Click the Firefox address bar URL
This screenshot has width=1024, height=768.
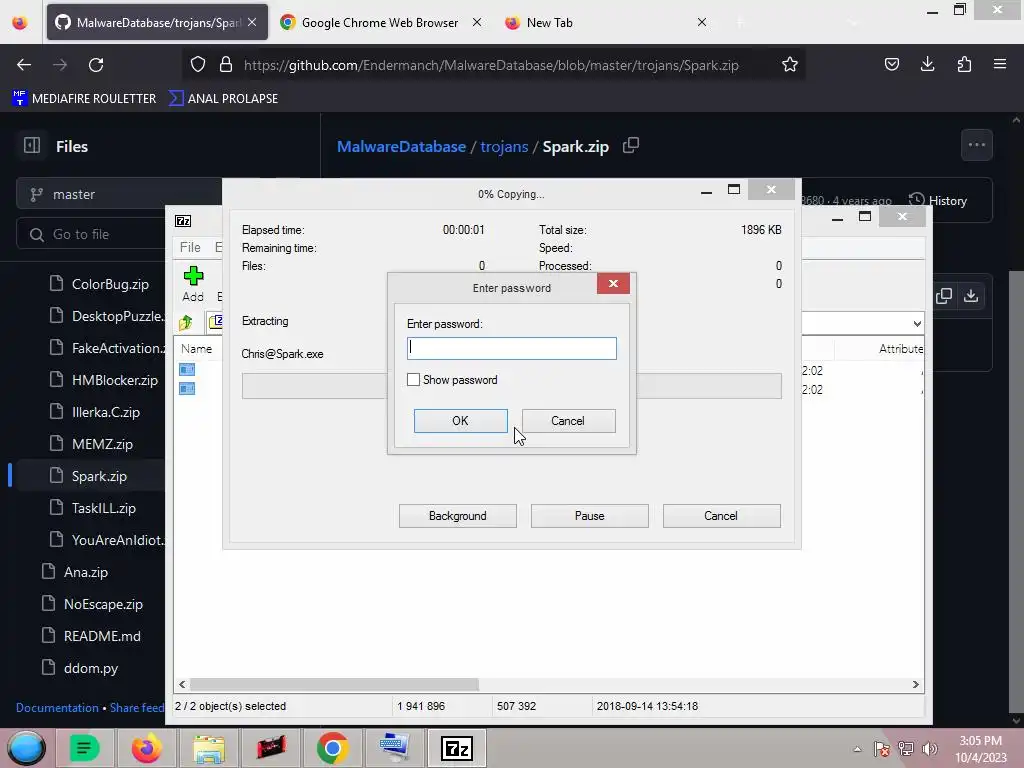pos(491,65)
